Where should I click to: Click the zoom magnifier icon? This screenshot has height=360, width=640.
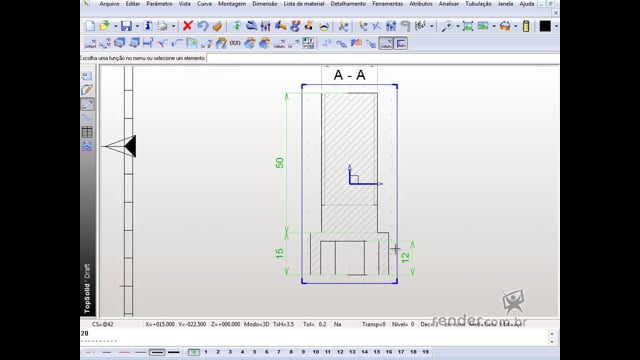click(x=447, y=26)
